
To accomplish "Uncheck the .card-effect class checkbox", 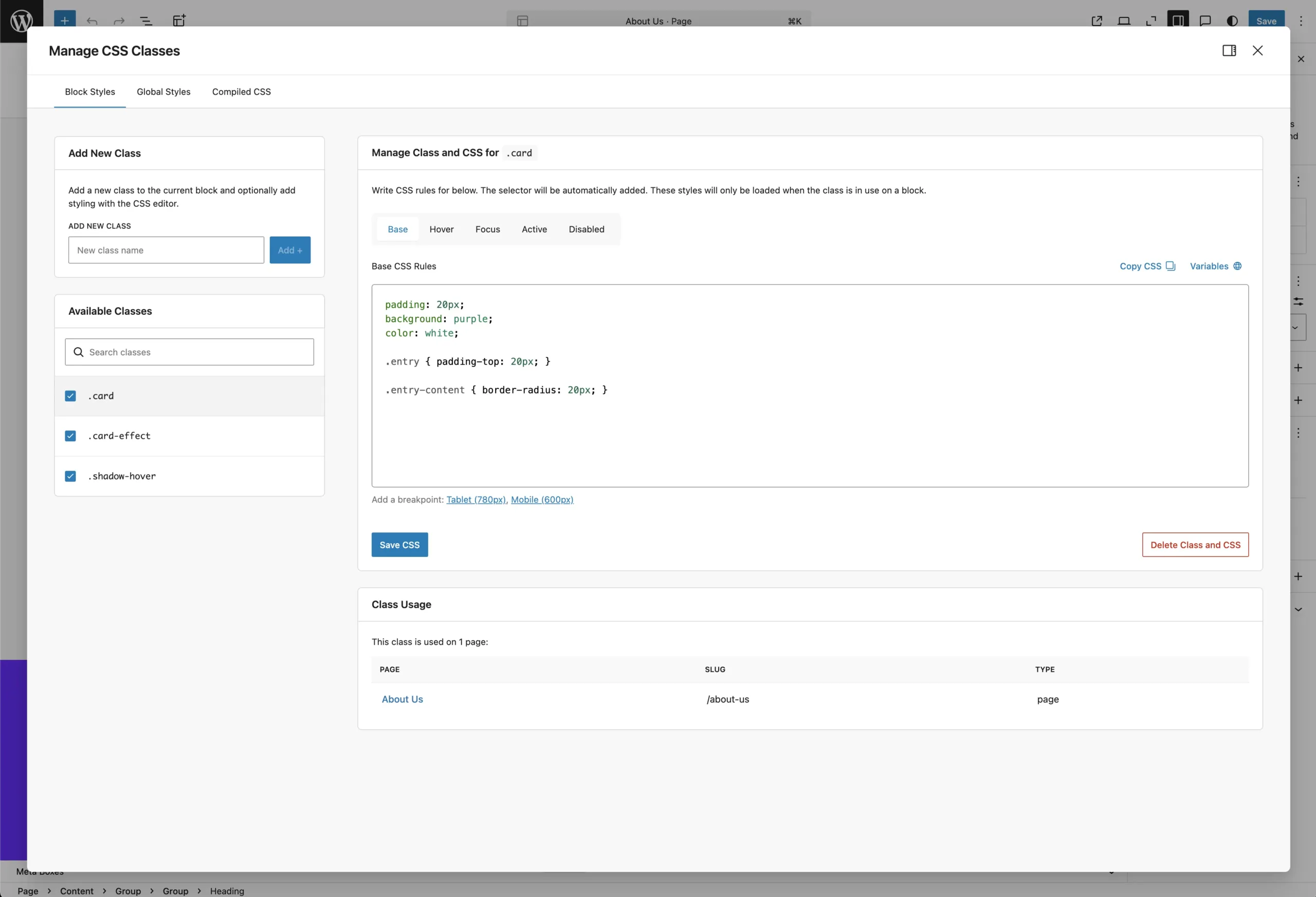I will pos(70,436).
